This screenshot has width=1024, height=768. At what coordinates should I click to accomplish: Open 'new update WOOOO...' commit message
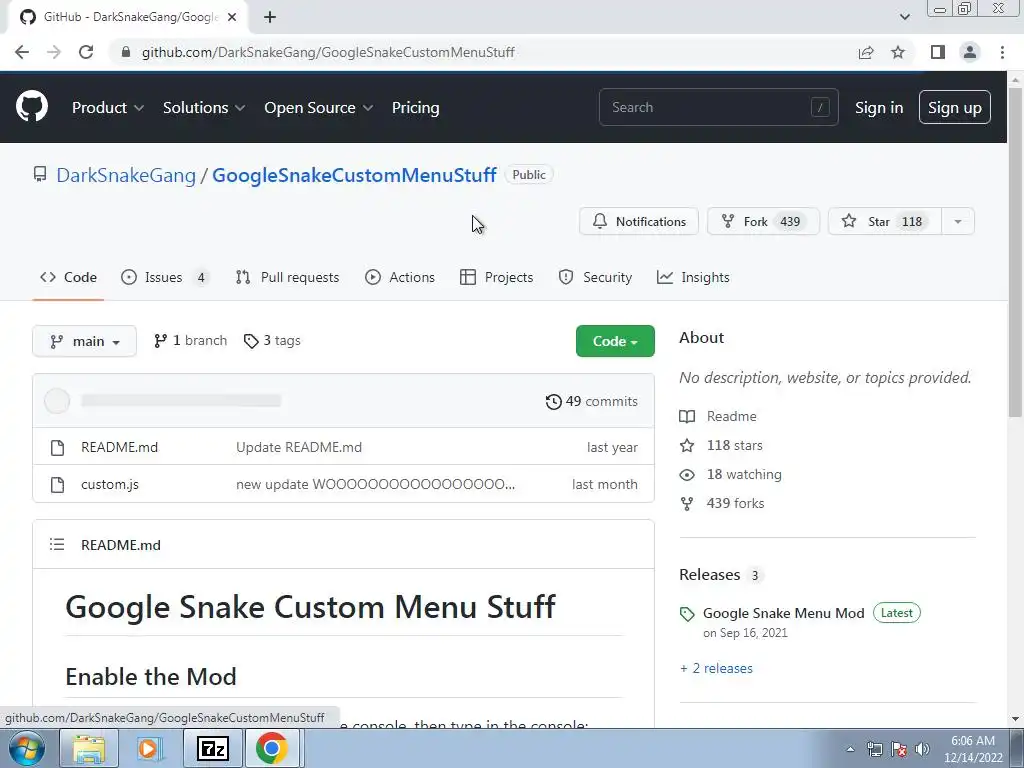(376, 485)
